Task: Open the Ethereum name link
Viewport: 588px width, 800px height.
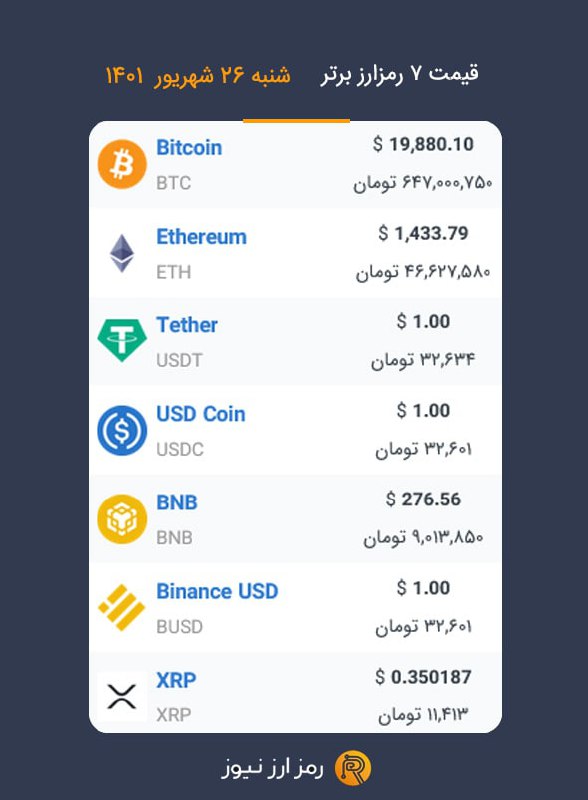Action: 201,237
